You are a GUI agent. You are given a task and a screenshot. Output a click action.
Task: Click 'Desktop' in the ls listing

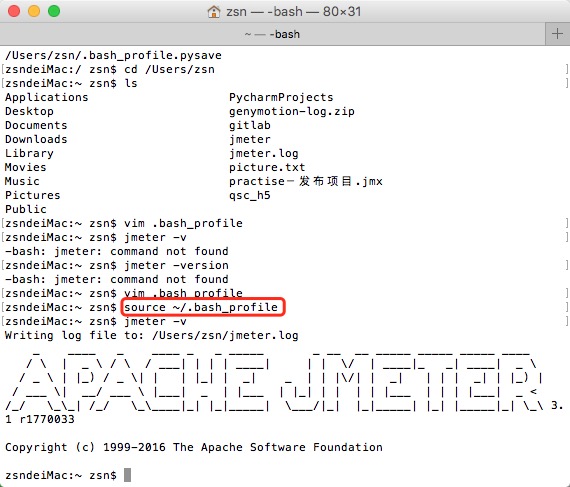click(x=29, y=111)
